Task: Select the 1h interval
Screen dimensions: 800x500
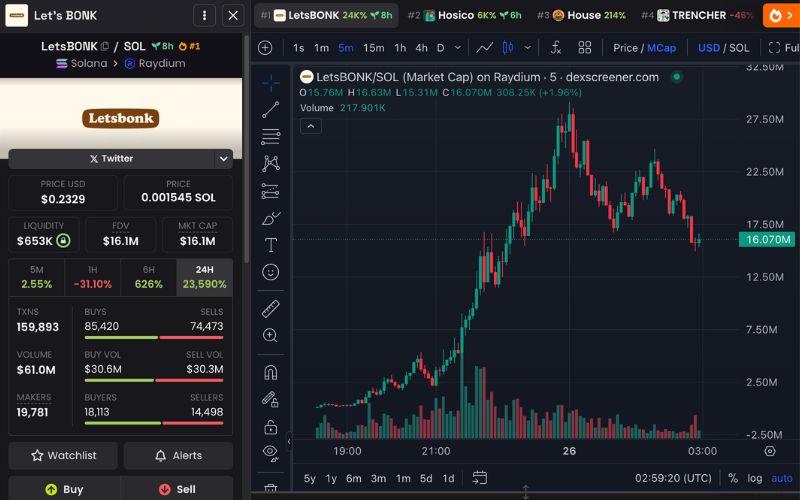Action: (401, 48)
